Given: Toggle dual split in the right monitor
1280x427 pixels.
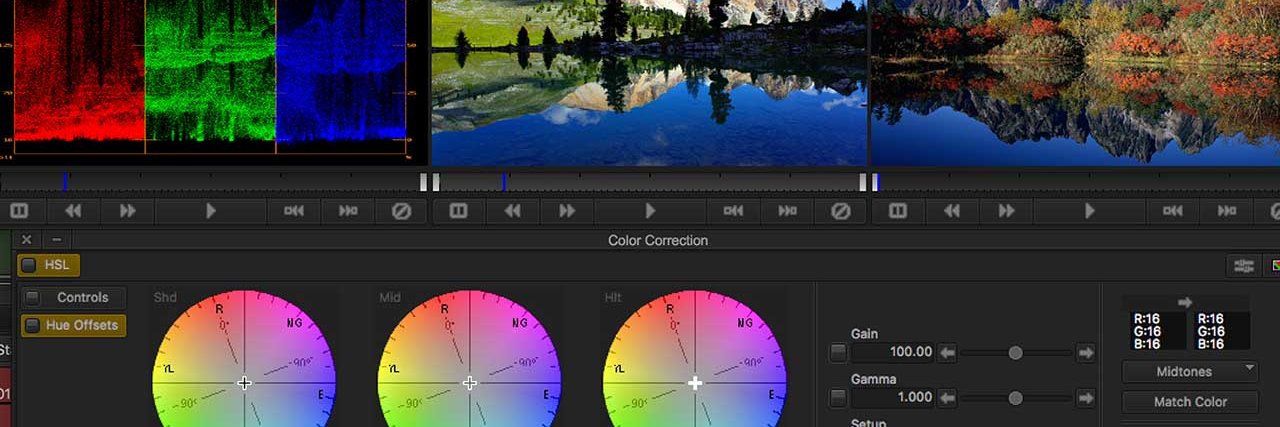Looking at the screenshot, I should coord(898,211).
